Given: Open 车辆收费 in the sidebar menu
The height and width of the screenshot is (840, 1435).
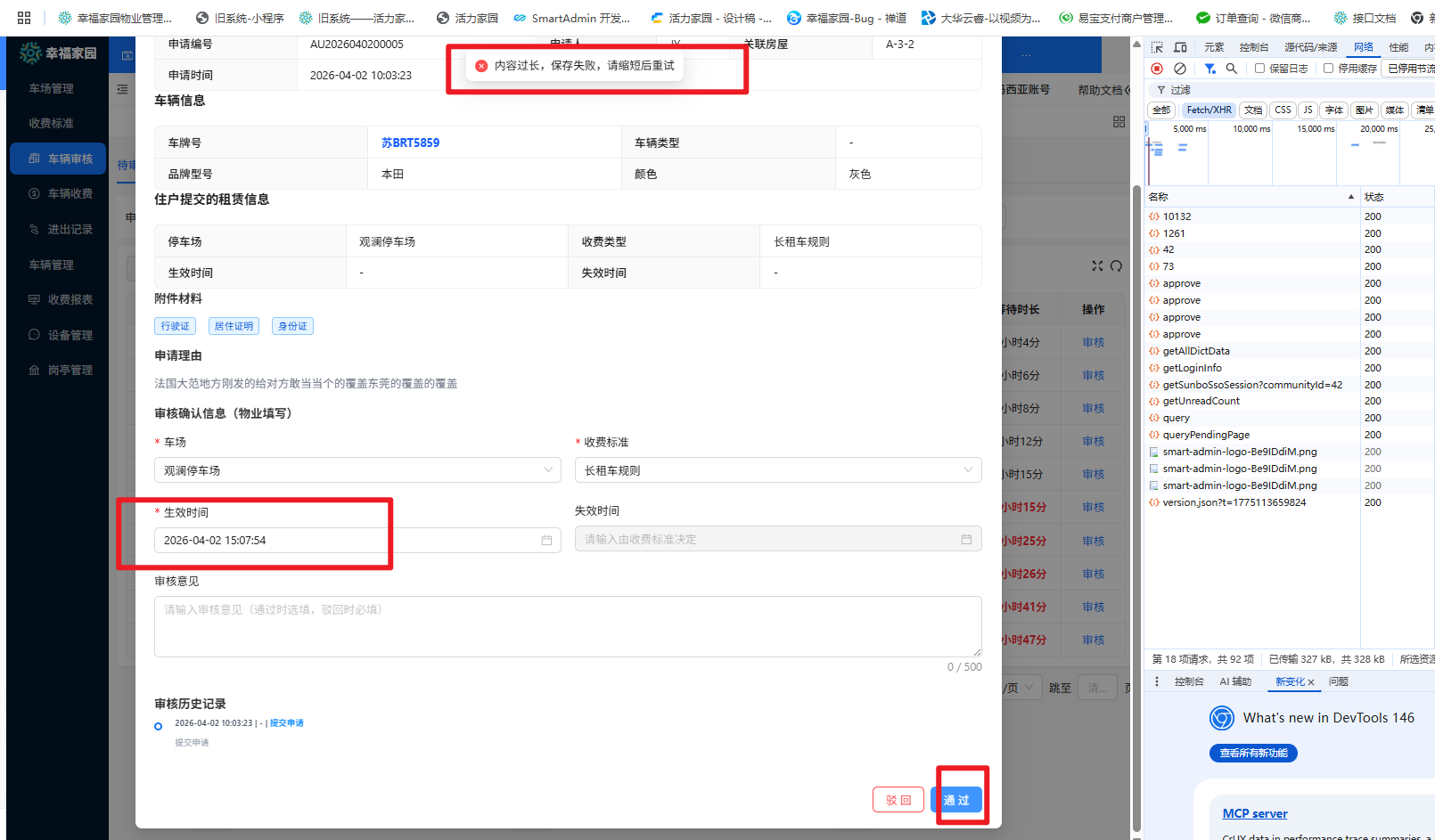Looking at the screenshot, I should [x=70, y=194].
